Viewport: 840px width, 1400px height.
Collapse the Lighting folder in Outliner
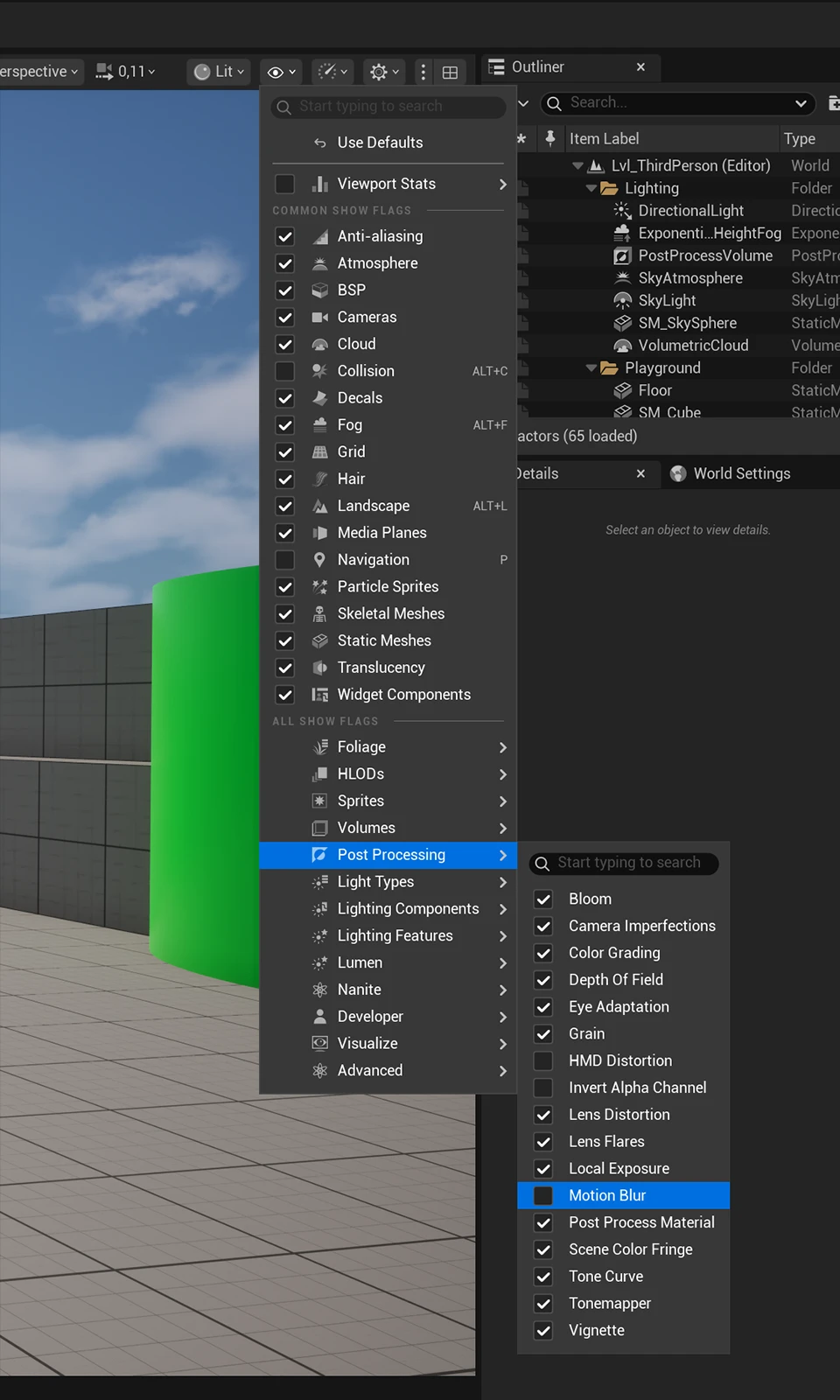[591, 188]
